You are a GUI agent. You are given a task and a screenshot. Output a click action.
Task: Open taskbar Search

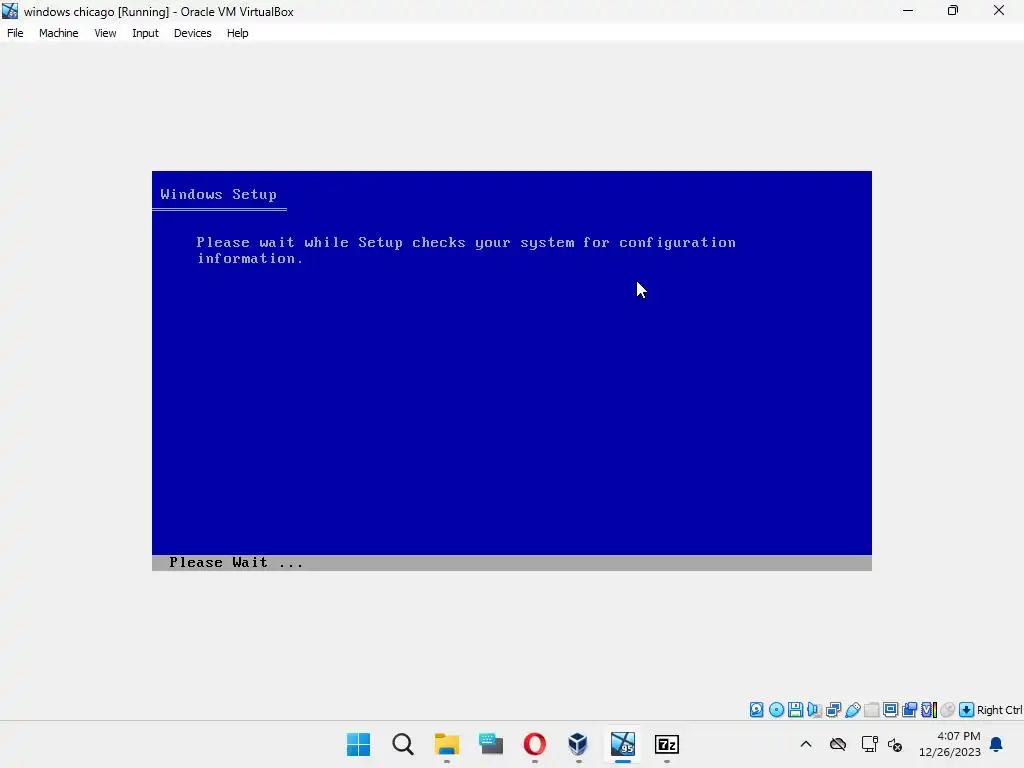coord(403,744)
